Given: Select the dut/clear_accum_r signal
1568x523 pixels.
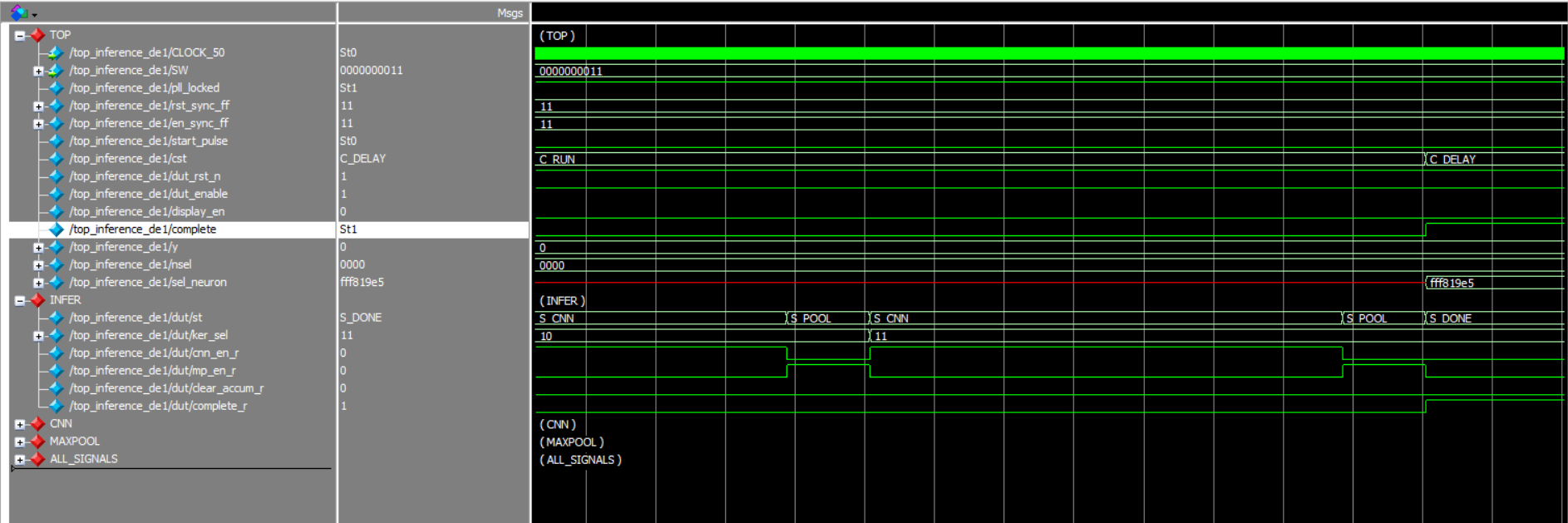Looking at the screenshot, I should coord(166,388).
